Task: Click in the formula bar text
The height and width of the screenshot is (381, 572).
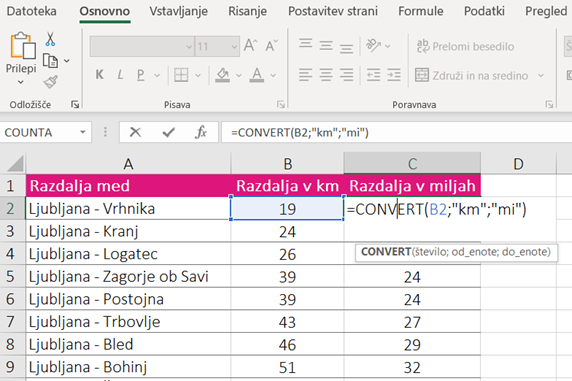Action: point(299,132)
